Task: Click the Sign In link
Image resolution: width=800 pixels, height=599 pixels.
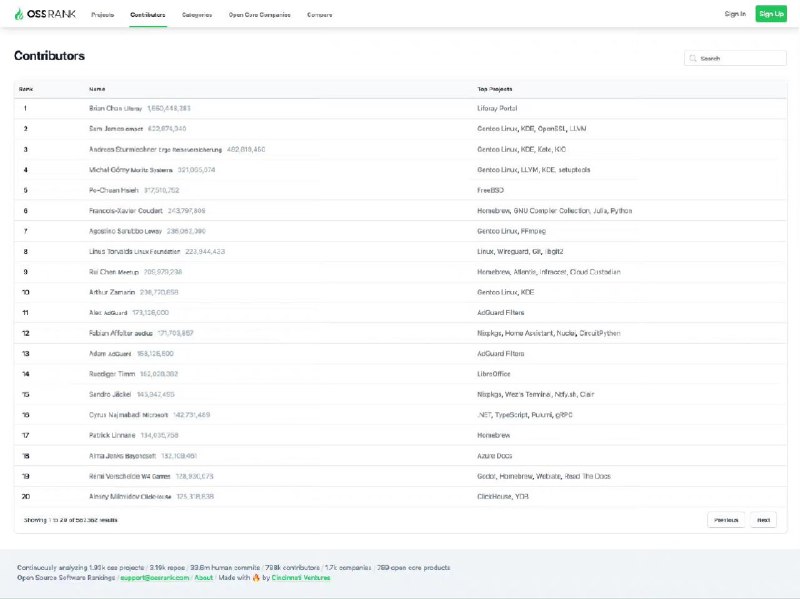Action: point(735,14)
